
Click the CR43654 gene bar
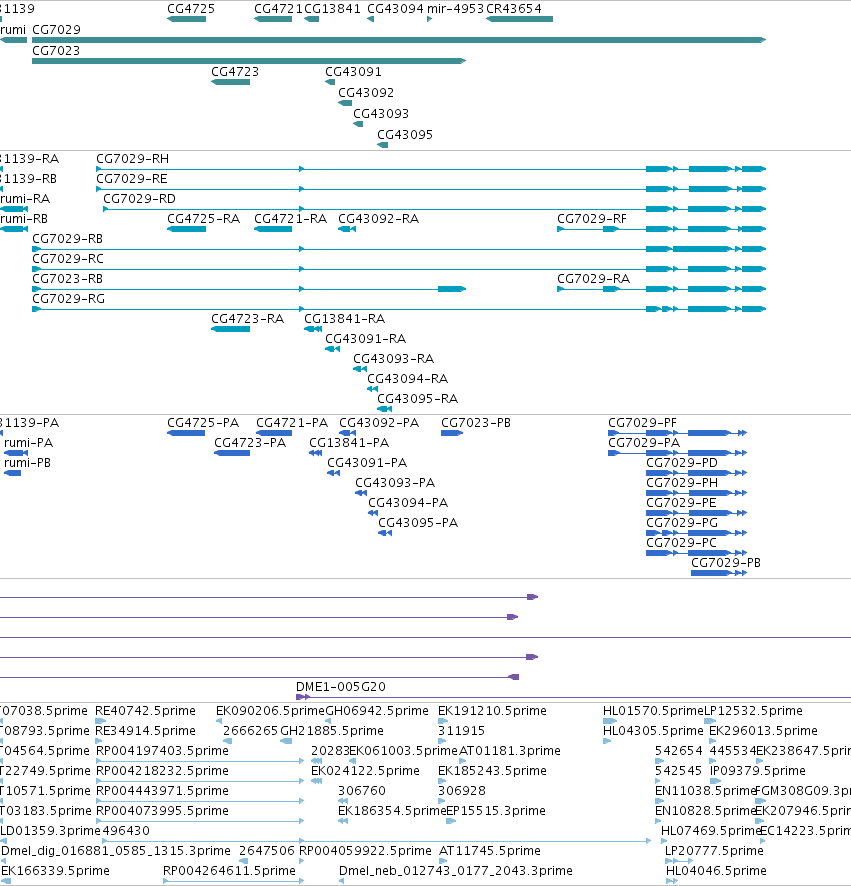coord(519,19)
